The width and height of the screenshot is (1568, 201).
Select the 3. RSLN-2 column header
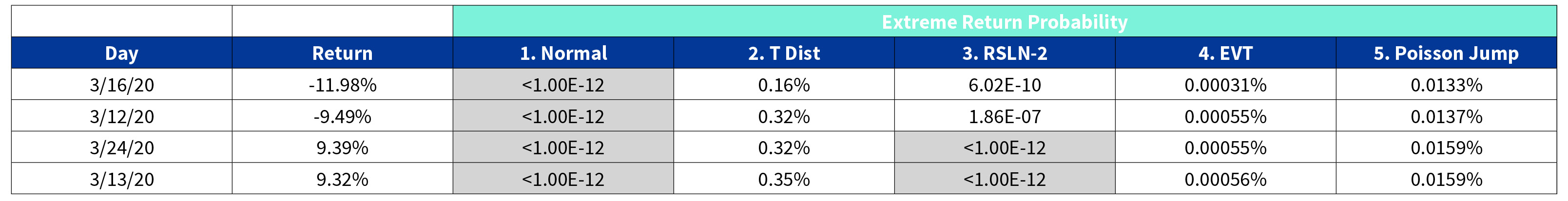(x=1005, y=54)
